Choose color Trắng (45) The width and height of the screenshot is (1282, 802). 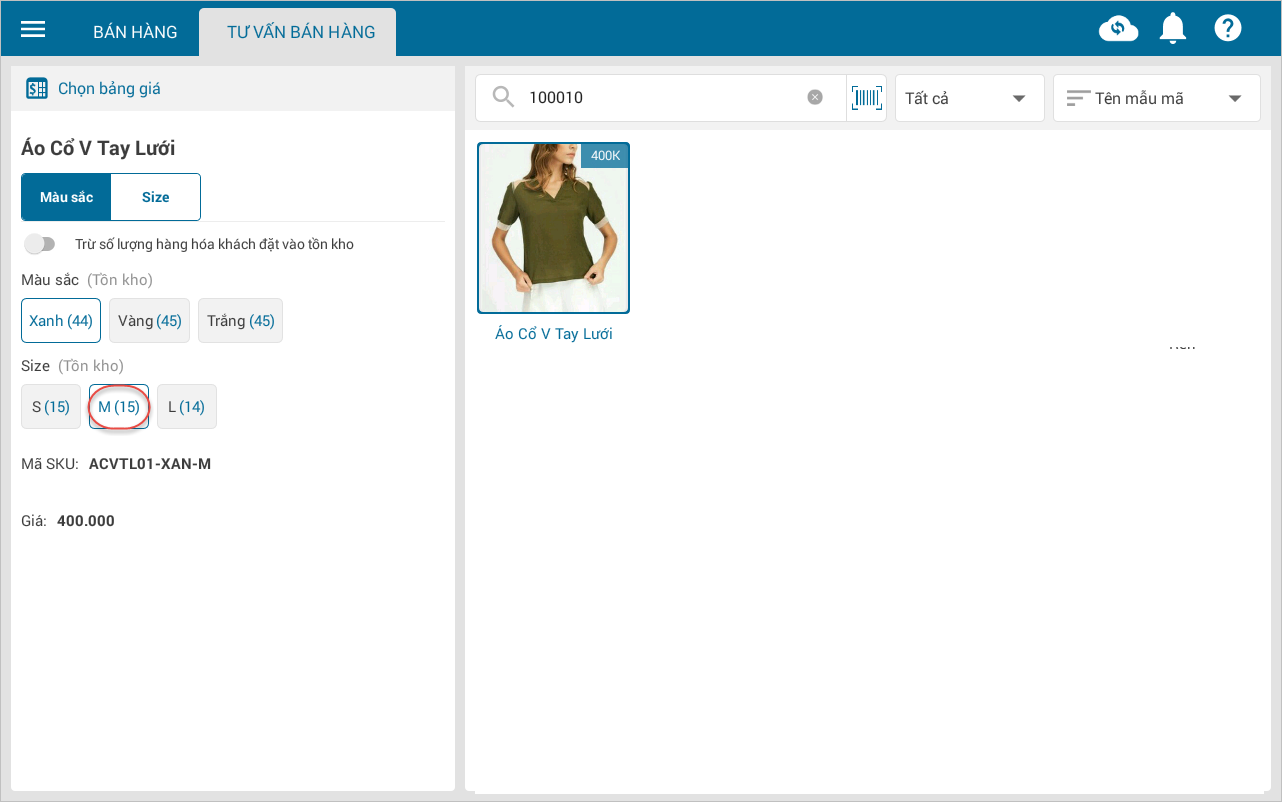pyautogui.click(x=240, y=321)
